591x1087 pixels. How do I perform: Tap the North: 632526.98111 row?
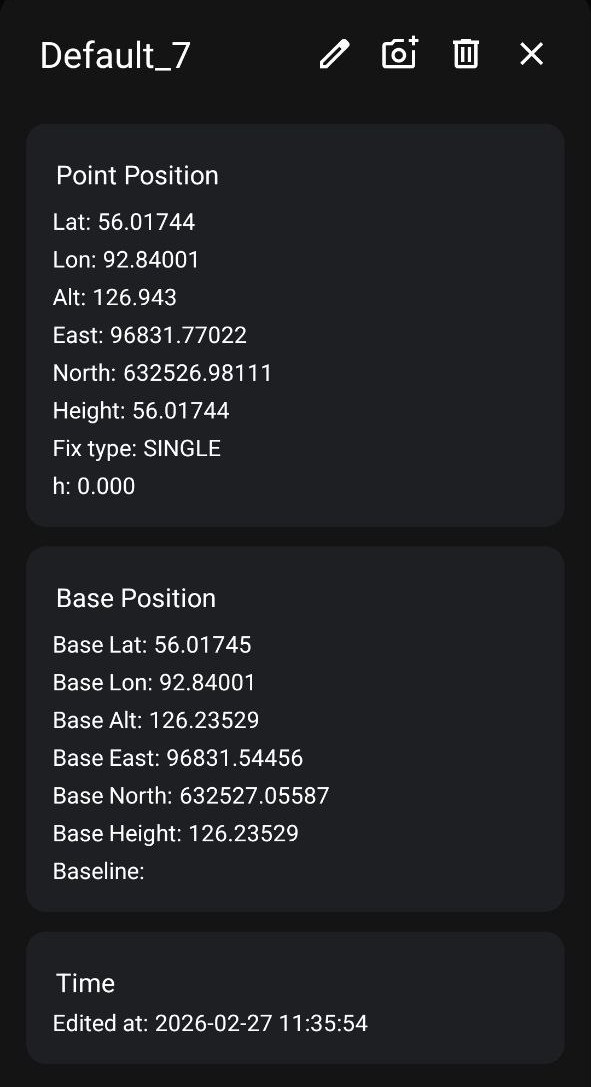click(162, 373)
